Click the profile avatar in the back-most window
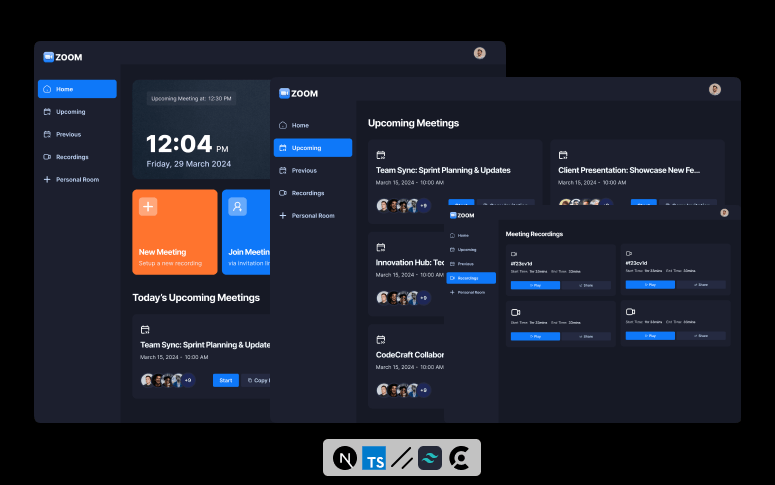Viewport: 775px width, 485px height. tap(480, 53)
